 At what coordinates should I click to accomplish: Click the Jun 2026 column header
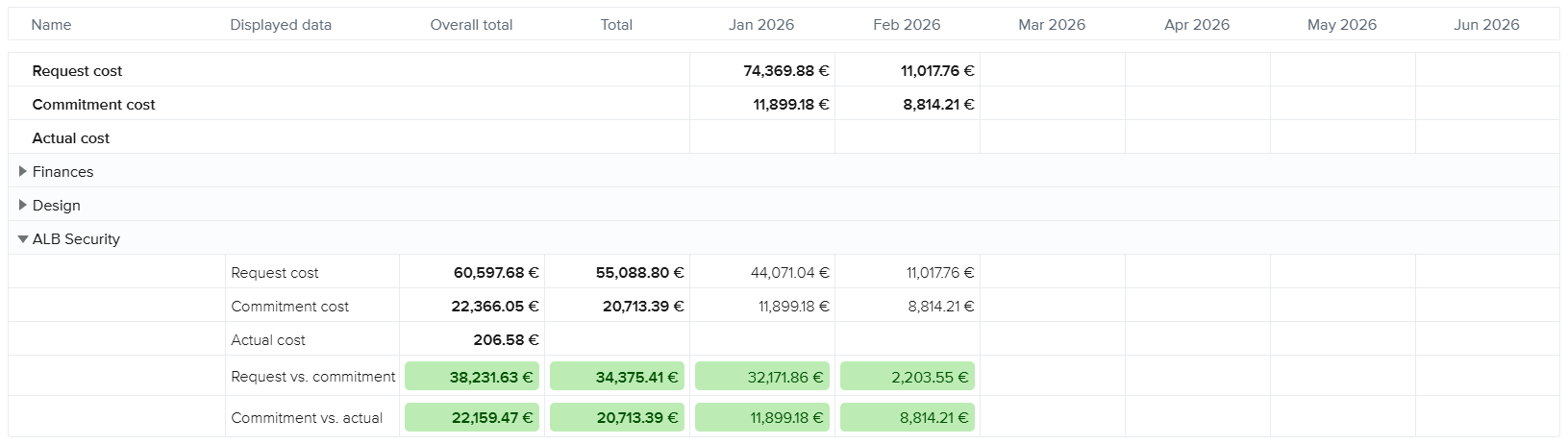1486,25
